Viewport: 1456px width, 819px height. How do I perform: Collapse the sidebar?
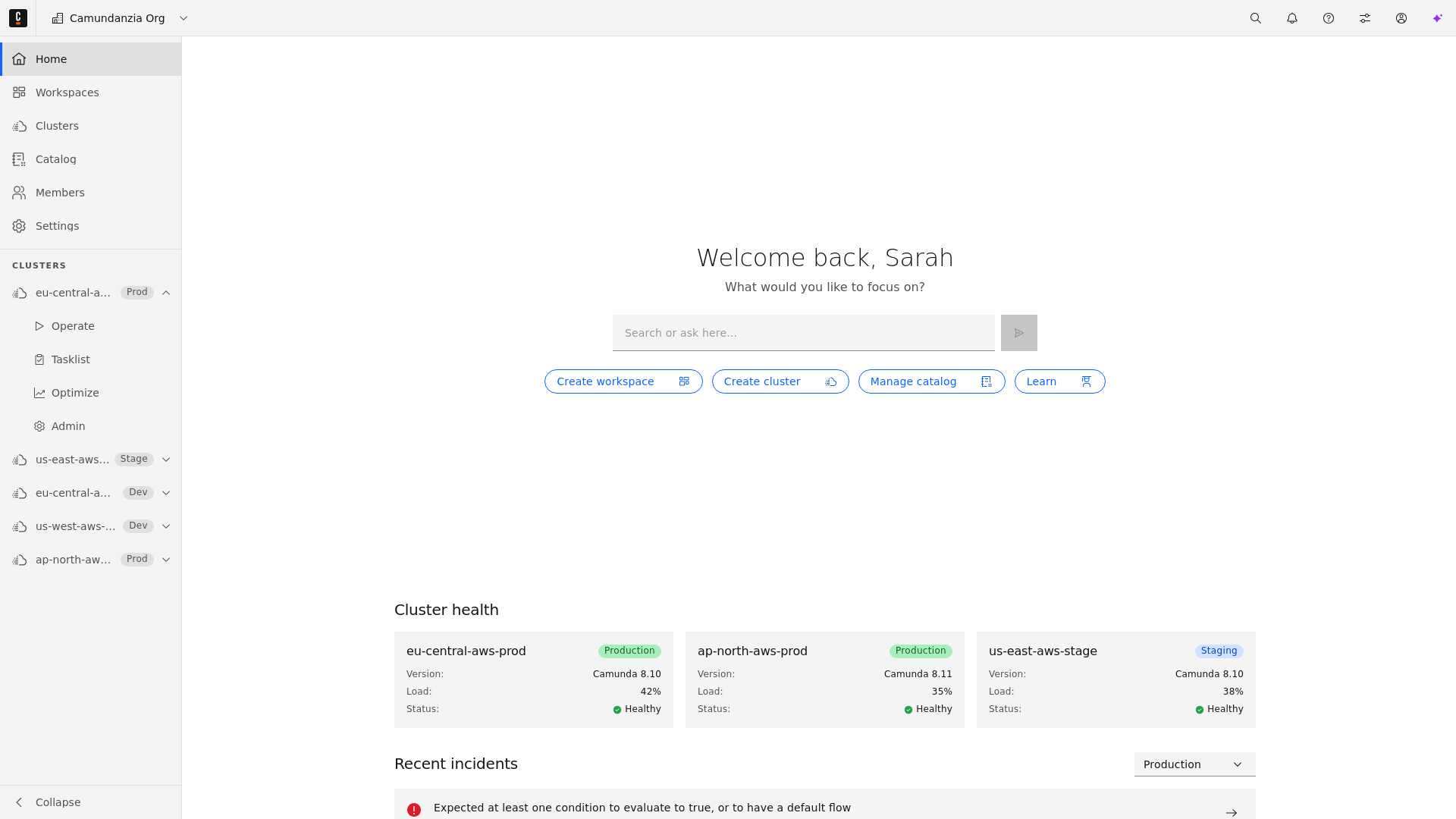tap(91, 802)
